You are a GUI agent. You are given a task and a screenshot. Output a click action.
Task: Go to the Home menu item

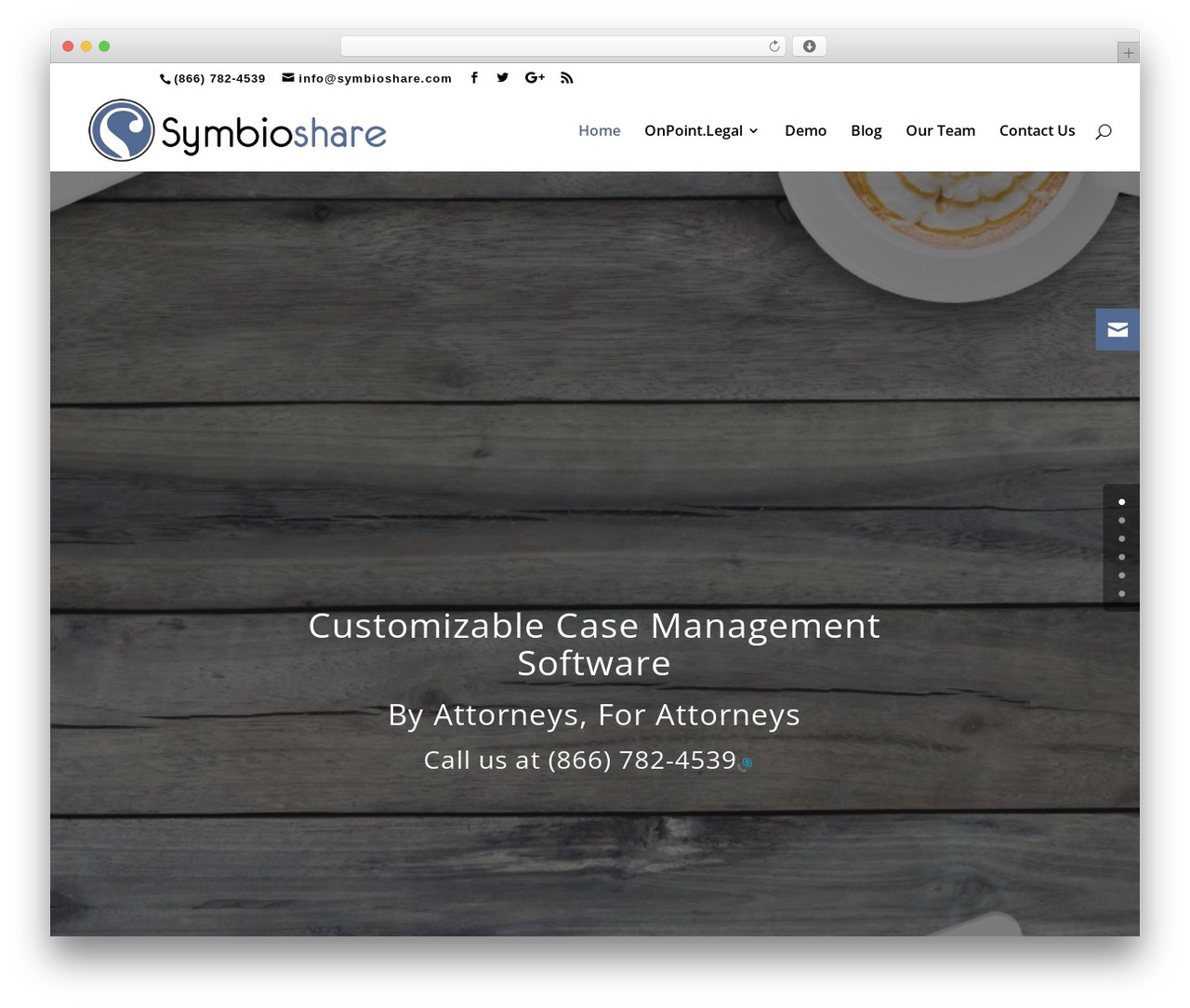600,131
